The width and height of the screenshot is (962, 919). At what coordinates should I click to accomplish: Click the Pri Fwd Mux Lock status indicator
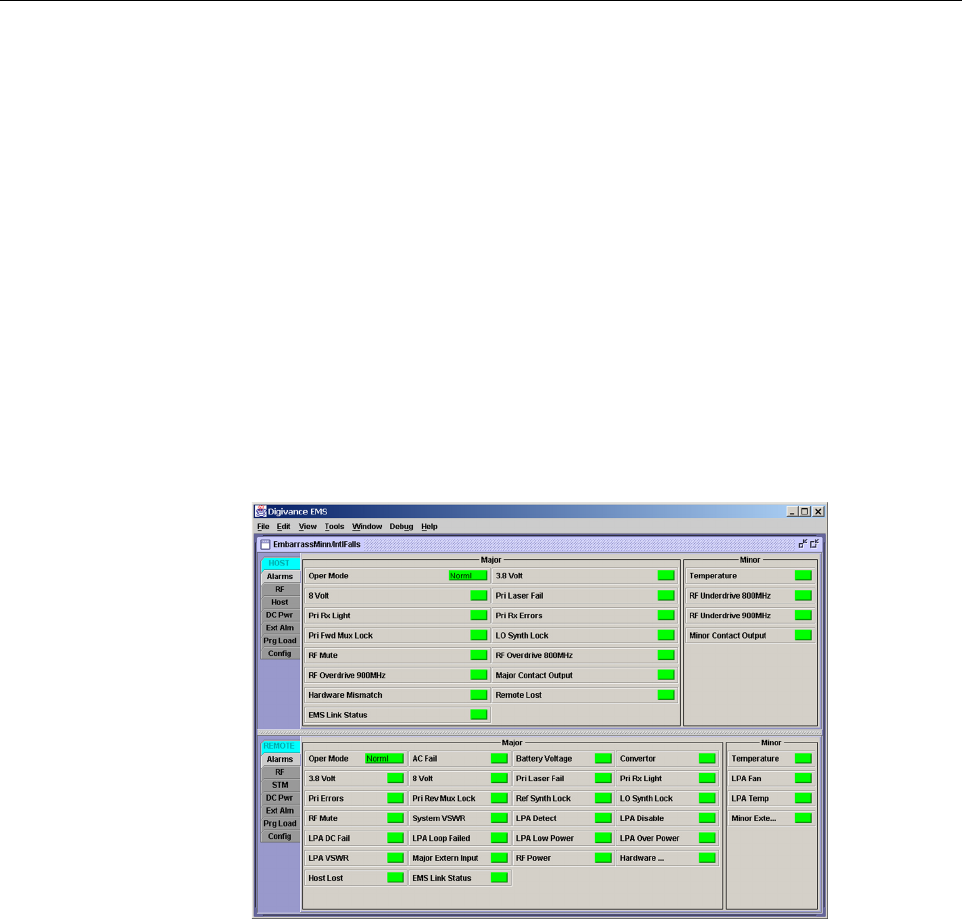pos(479,636)
